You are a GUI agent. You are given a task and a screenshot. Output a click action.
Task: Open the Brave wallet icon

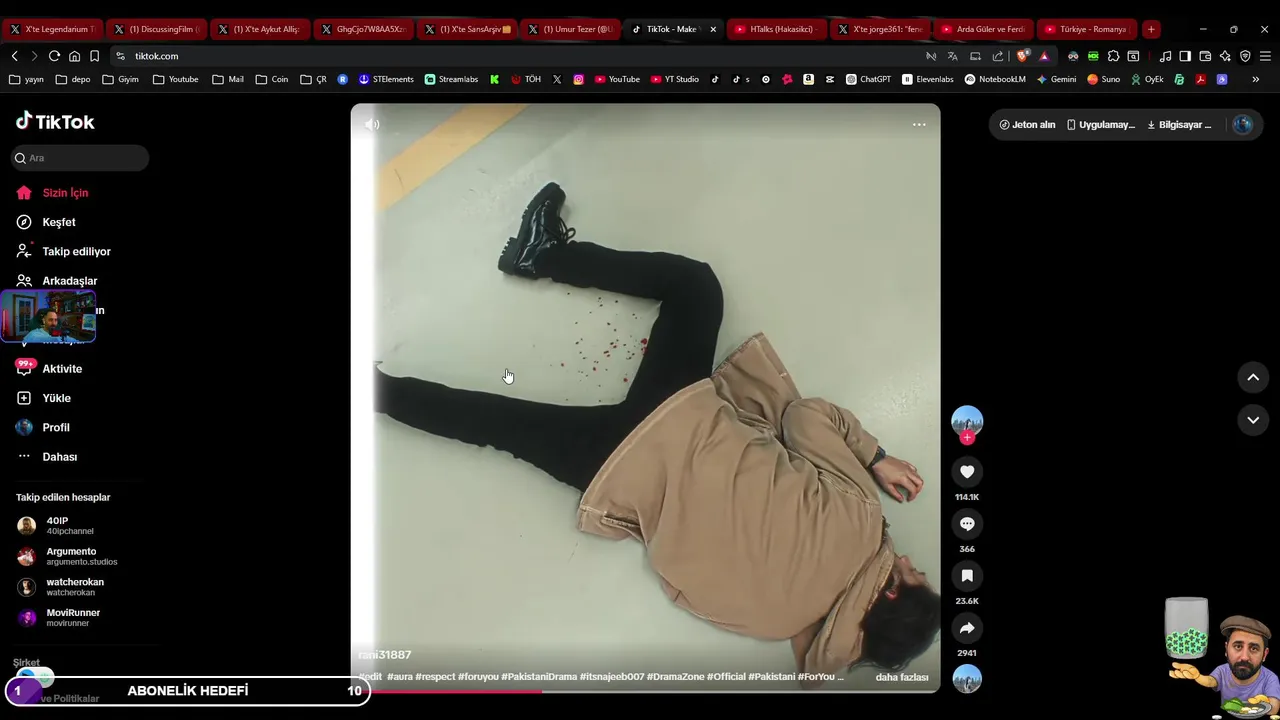[x=1205, y=56]
